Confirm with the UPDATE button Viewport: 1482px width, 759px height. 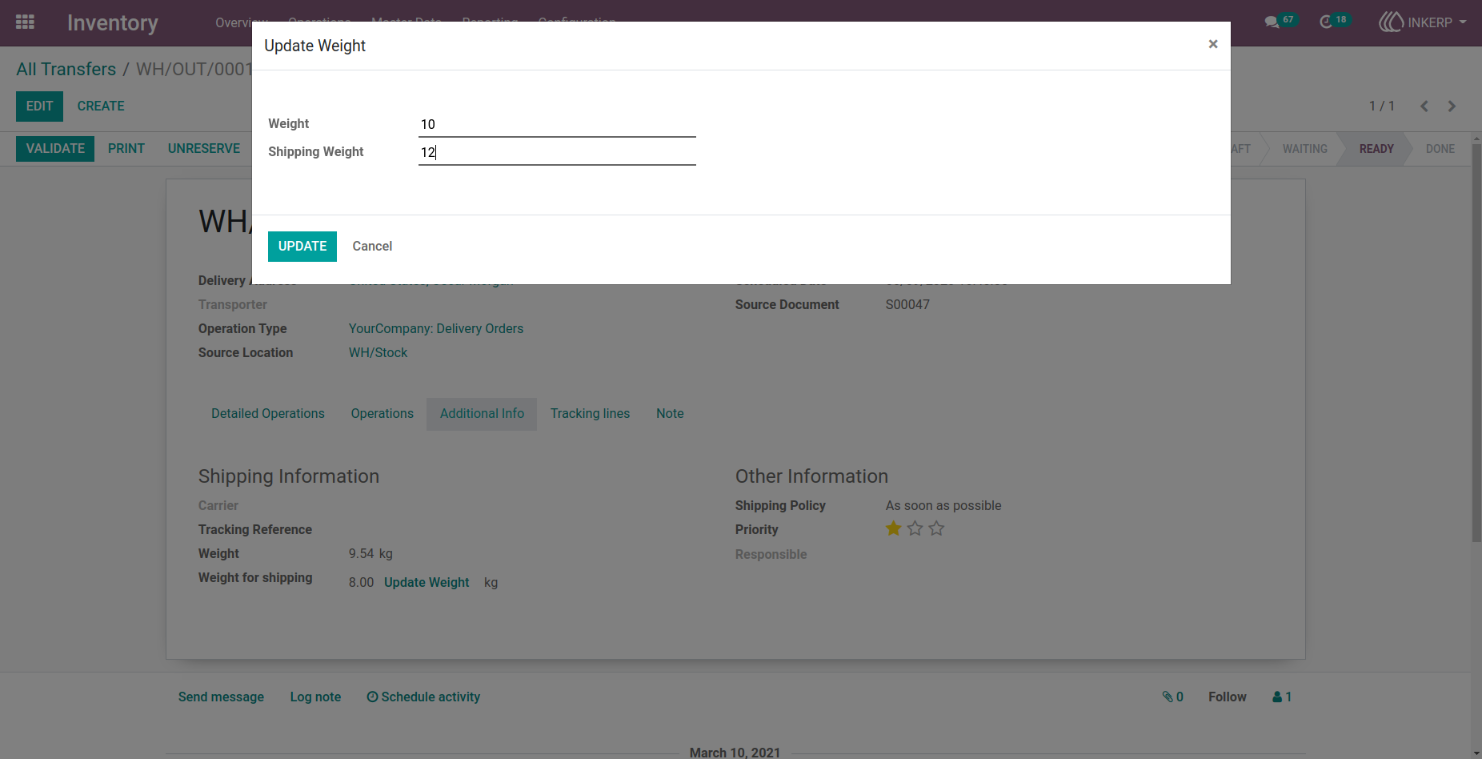pos(302,246)
